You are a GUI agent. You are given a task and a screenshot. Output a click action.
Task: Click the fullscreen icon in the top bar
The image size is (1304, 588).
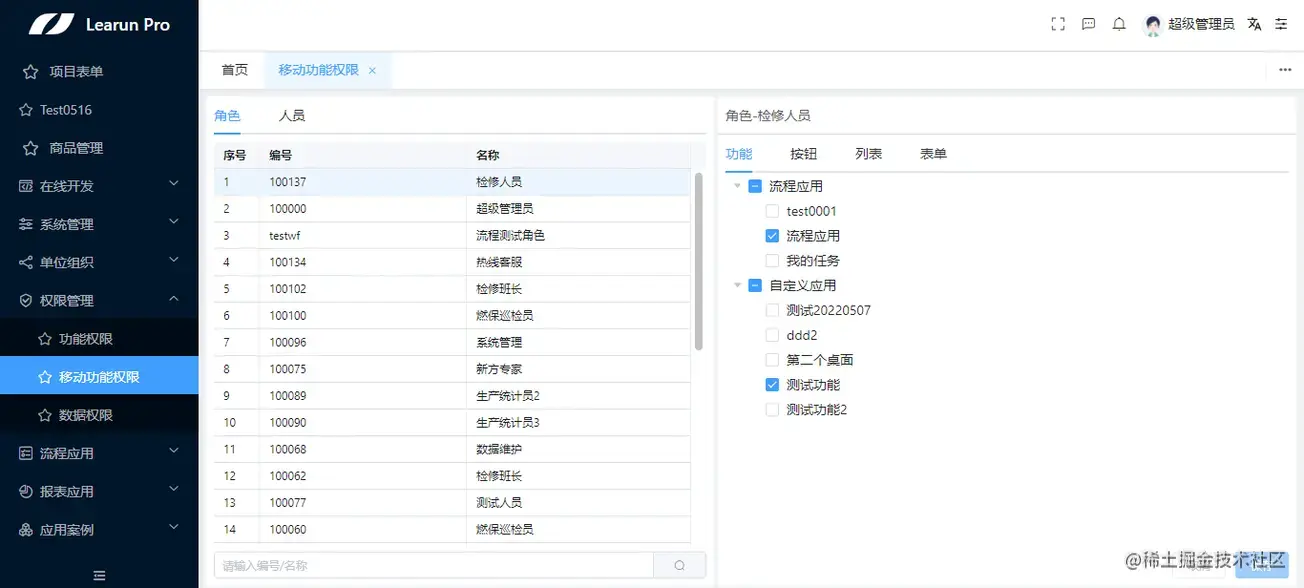1057,23
